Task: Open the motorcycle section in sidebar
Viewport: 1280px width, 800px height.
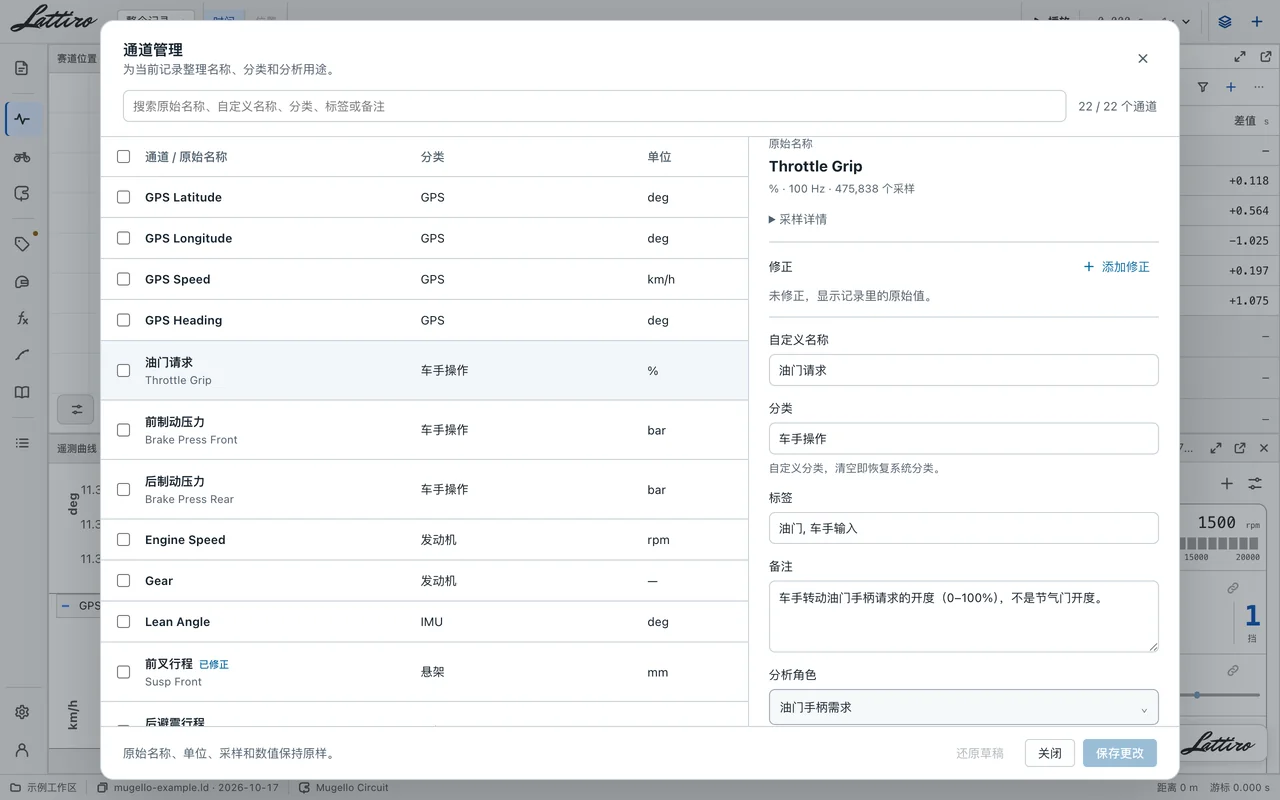Action: (22, 157)
